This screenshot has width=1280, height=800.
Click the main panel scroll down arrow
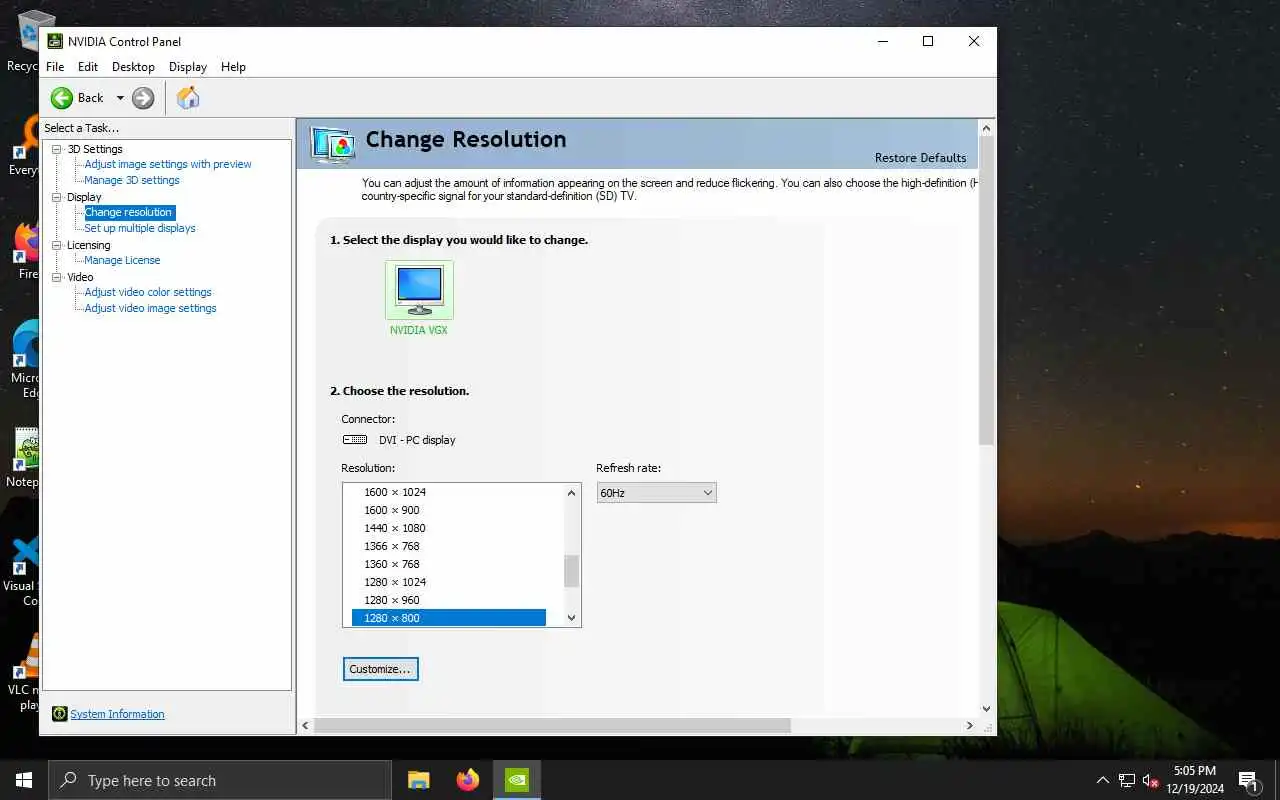pyautogui.click(x=987, y=709)
